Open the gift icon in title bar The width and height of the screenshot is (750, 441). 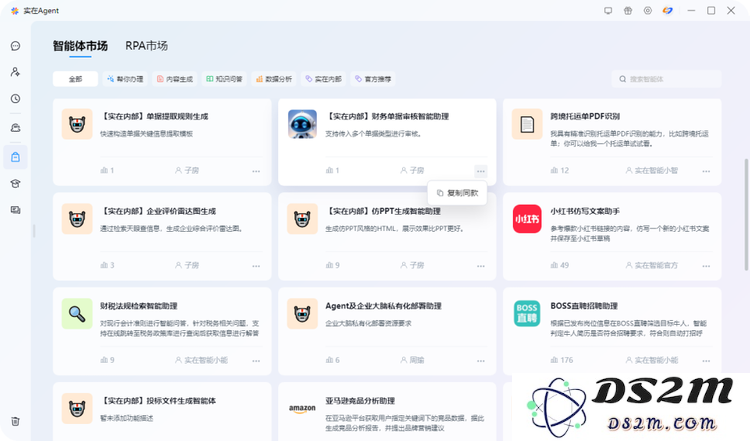click(628, 11)
